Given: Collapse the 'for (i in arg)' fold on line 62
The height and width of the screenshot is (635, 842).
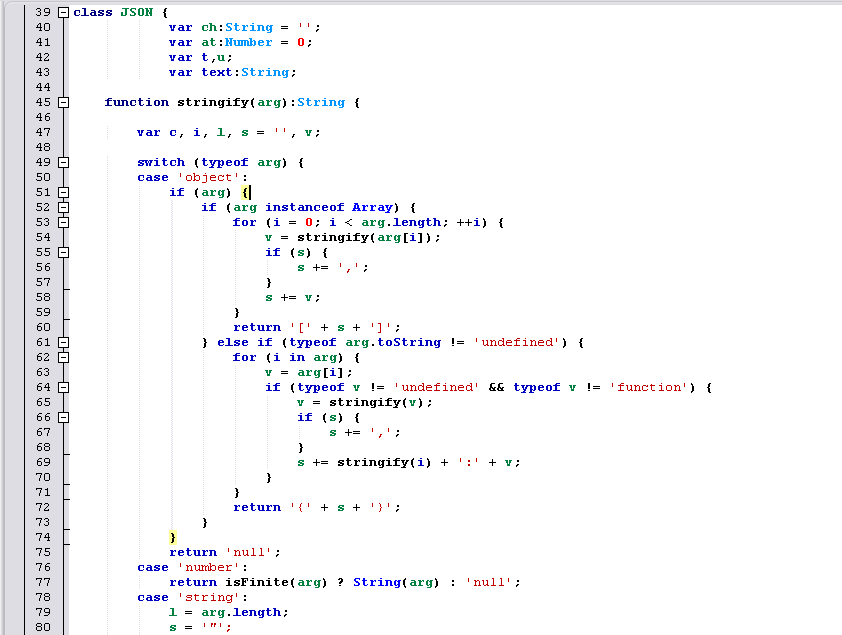Looking at the screenshot, I should pos(63,357).
